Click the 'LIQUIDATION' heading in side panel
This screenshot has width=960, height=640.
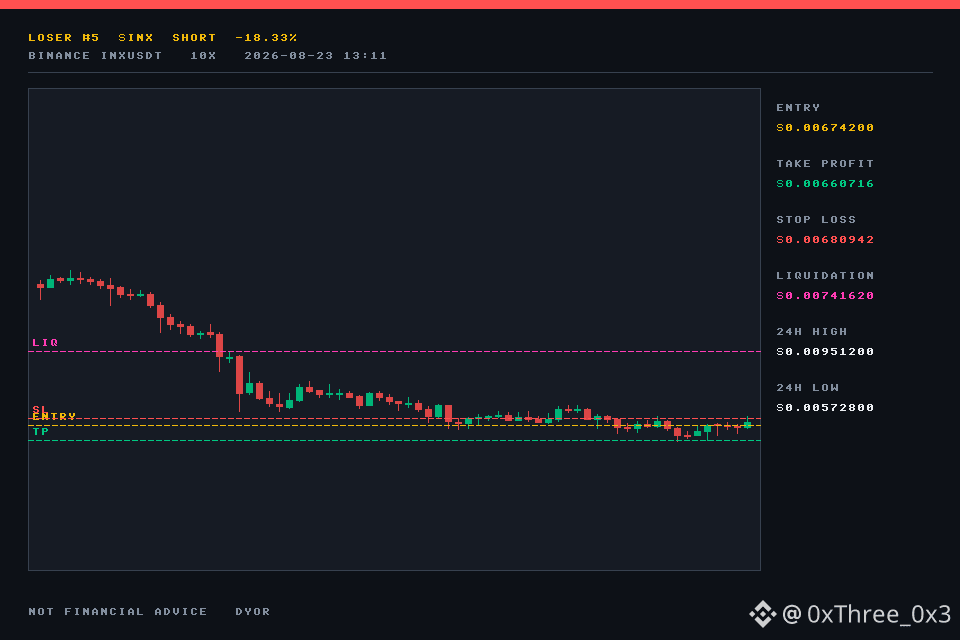point(825,276)
